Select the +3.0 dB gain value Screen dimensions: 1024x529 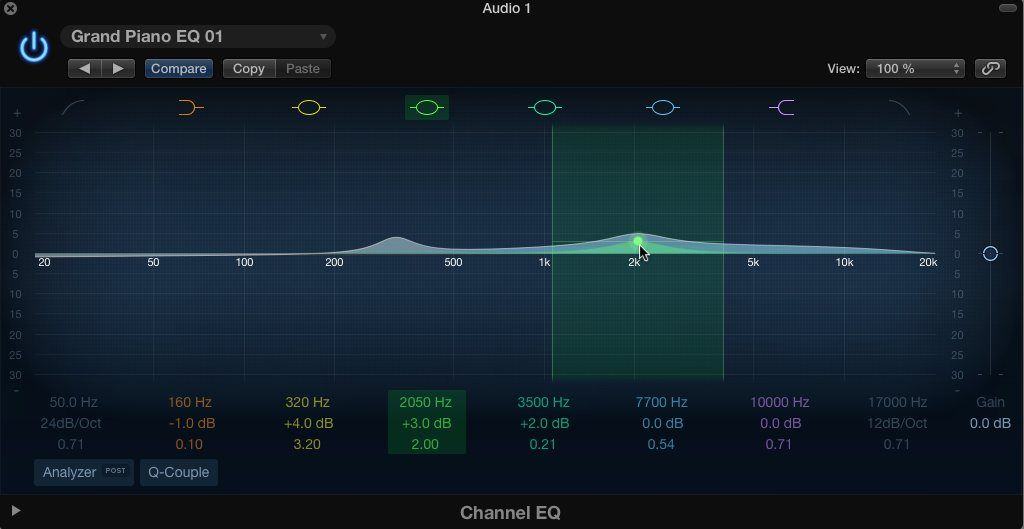pyautogui.click(x=426, y=423)
